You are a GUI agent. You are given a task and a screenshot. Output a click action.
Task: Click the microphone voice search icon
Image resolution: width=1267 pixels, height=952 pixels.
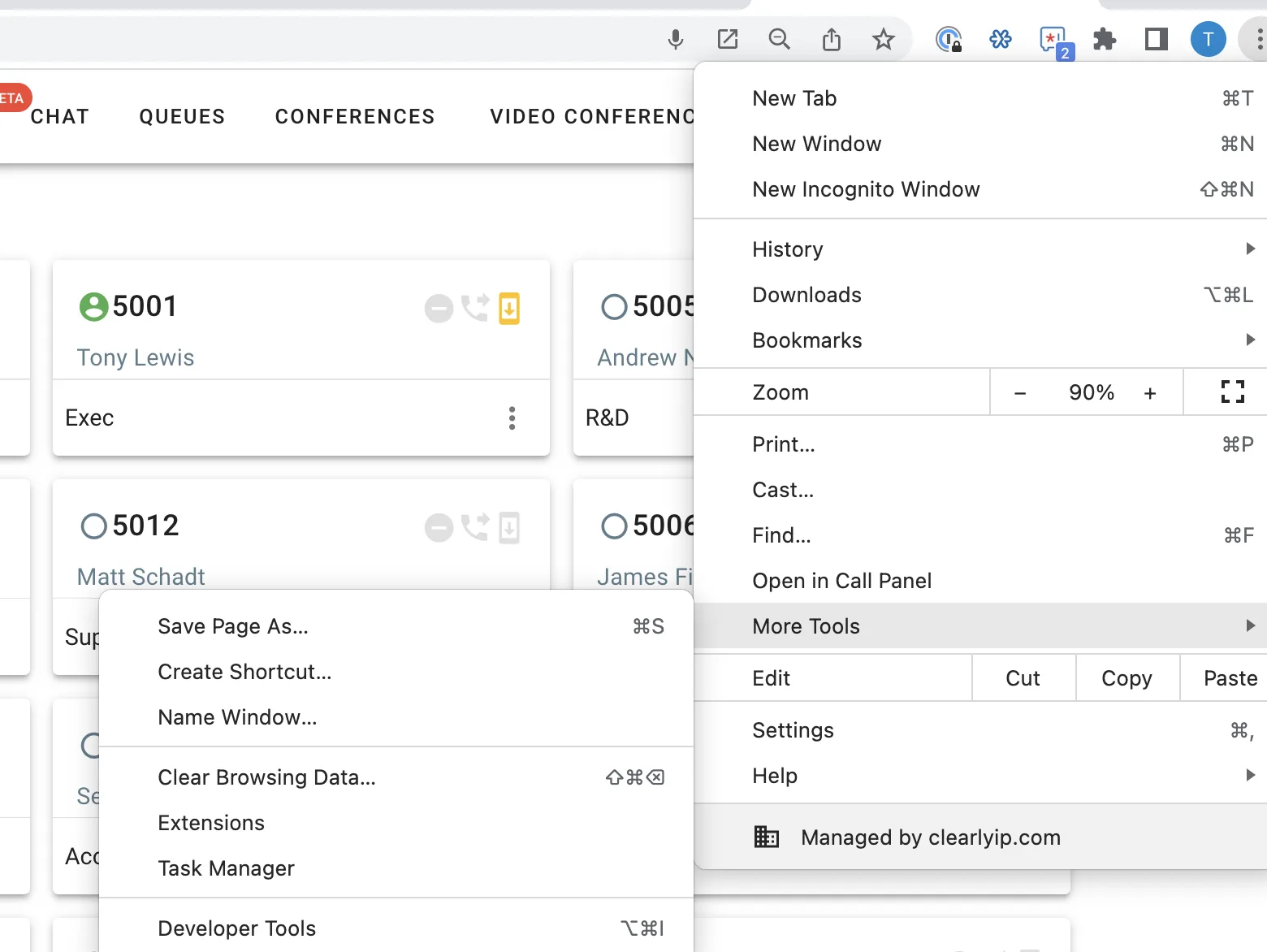676,39
